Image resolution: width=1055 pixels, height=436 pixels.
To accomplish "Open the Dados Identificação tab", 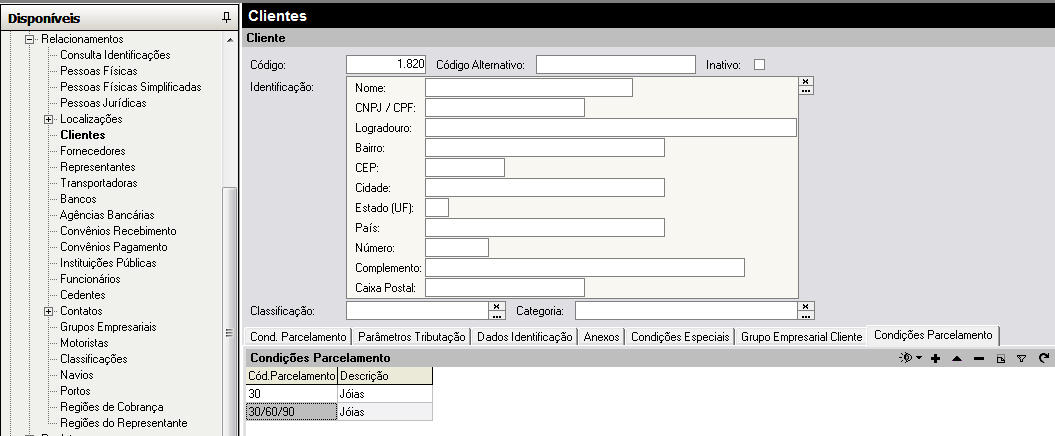I will tap(524, 336).
